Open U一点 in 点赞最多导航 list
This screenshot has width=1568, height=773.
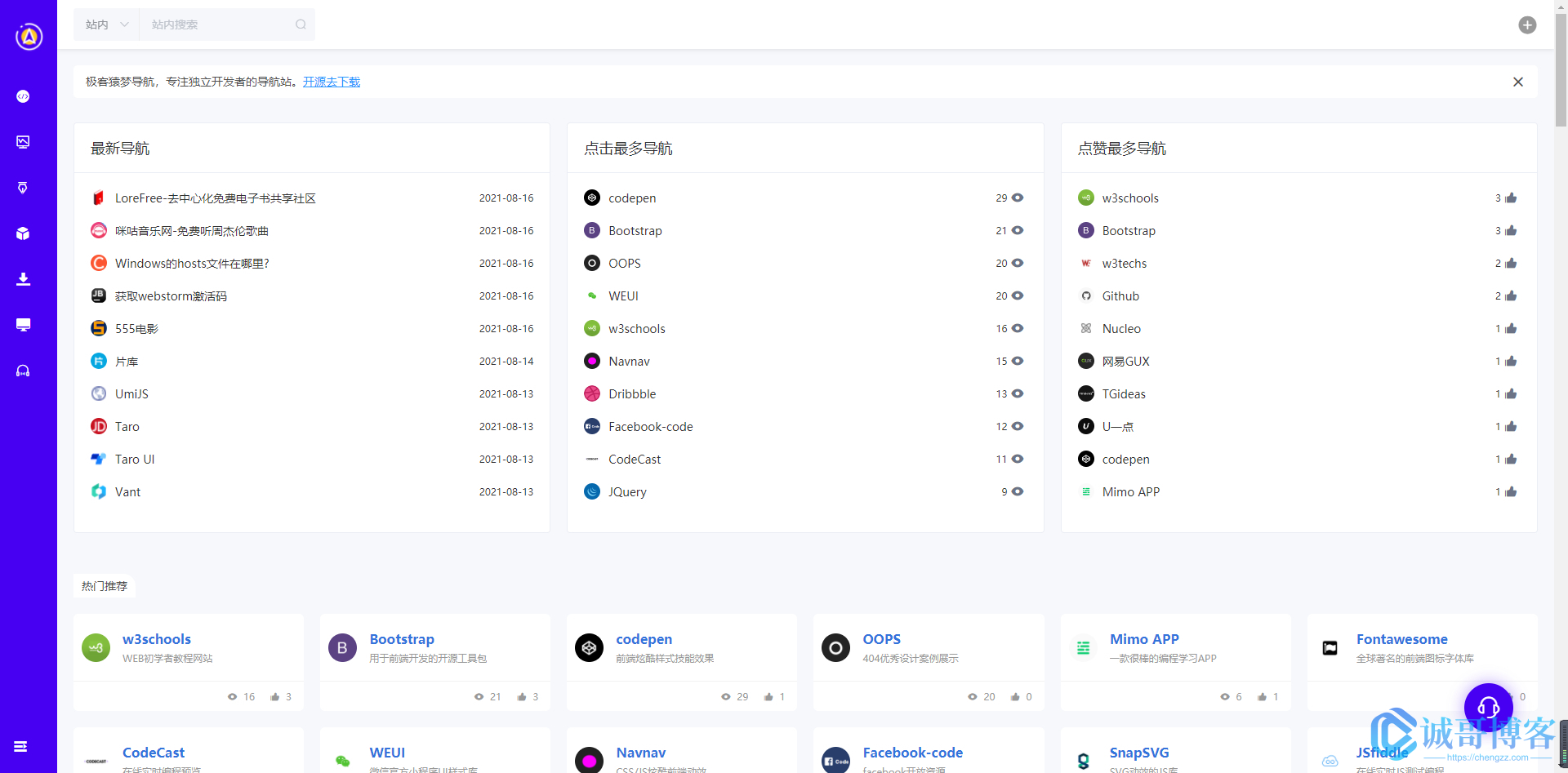pyautogui.click(x=1118, y=427)
